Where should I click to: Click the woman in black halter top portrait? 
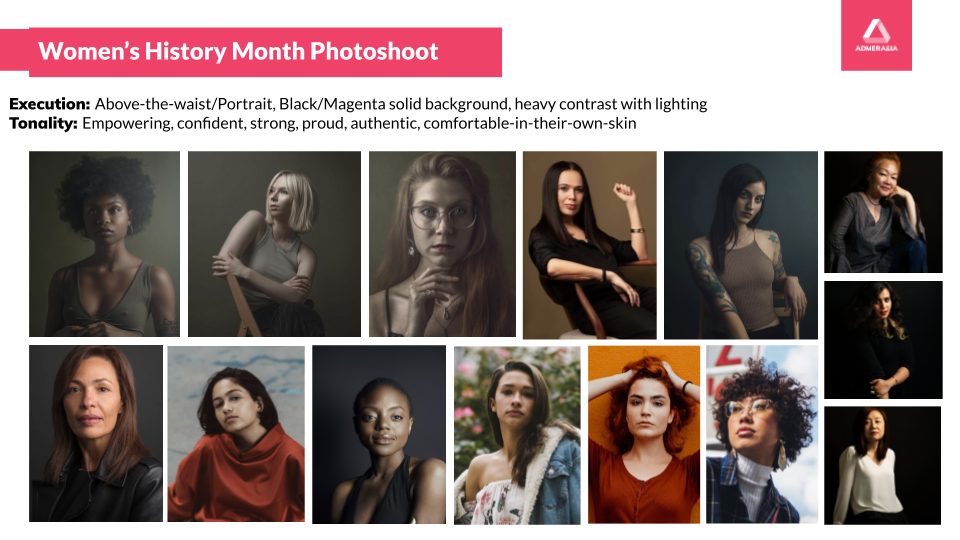[379, 434]
